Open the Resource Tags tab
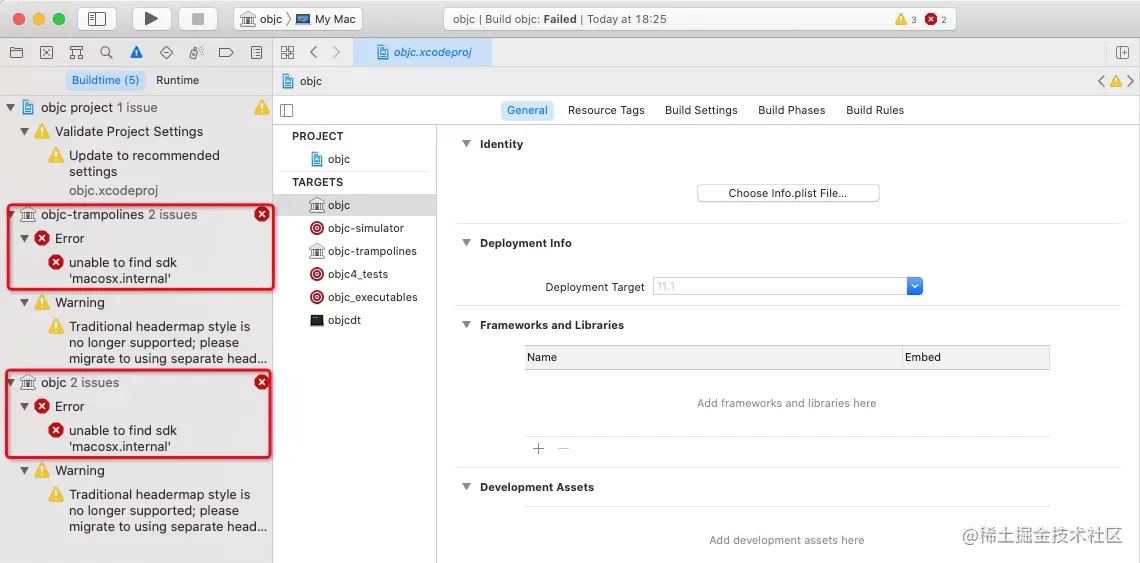Viewport: 1140px width, 563px height. [606, 111]
